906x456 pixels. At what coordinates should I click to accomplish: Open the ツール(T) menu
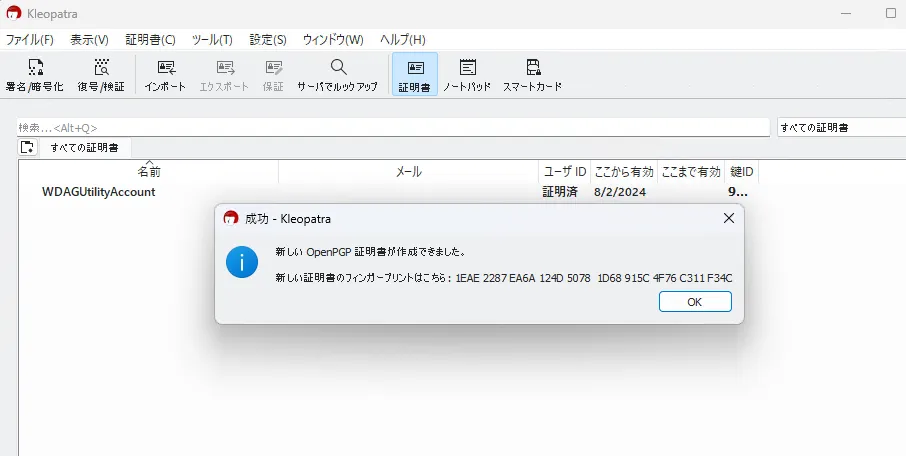pyautogui.click(x=212, y=40)
